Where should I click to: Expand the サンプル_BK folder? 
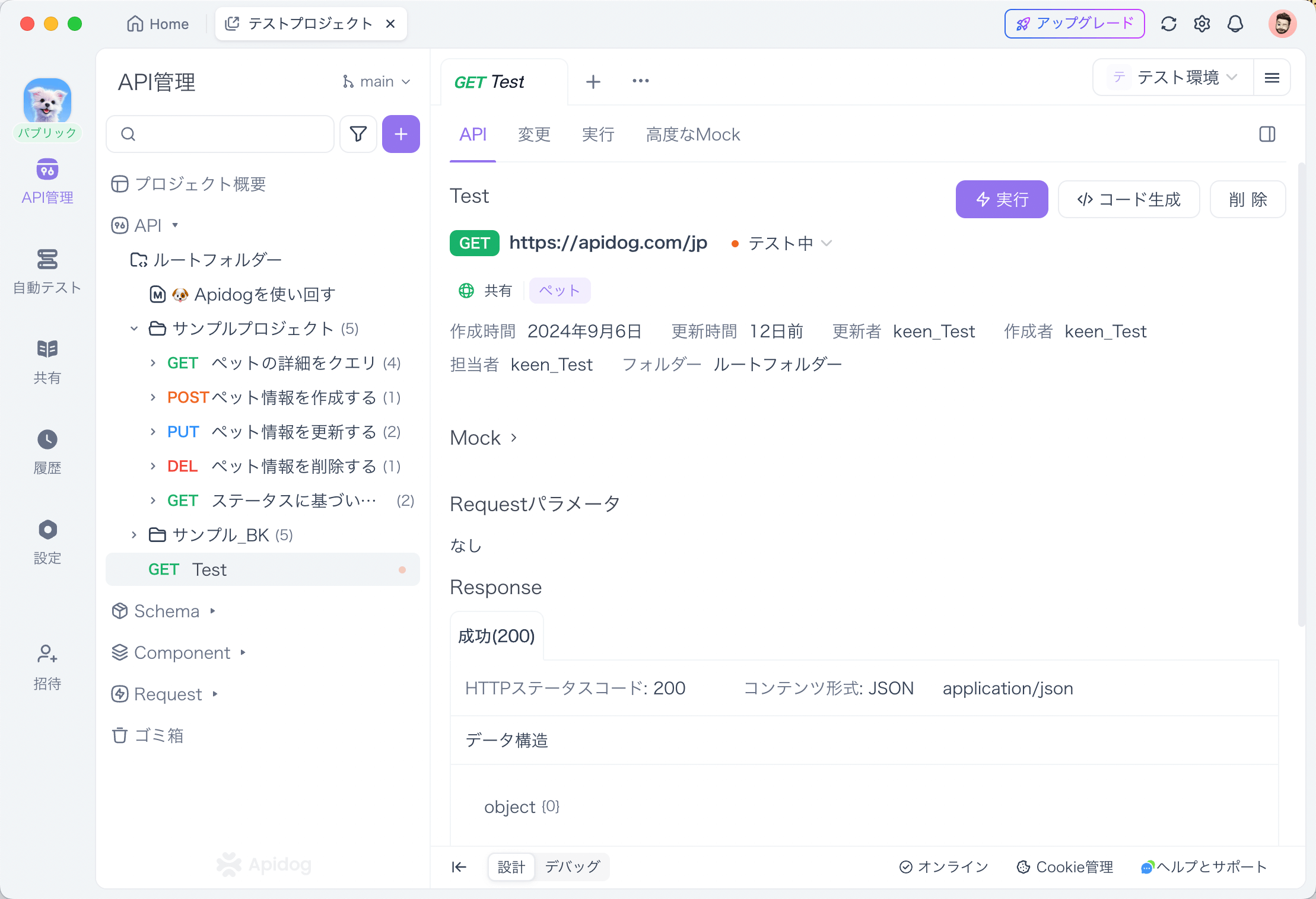[x=134, y=535]
